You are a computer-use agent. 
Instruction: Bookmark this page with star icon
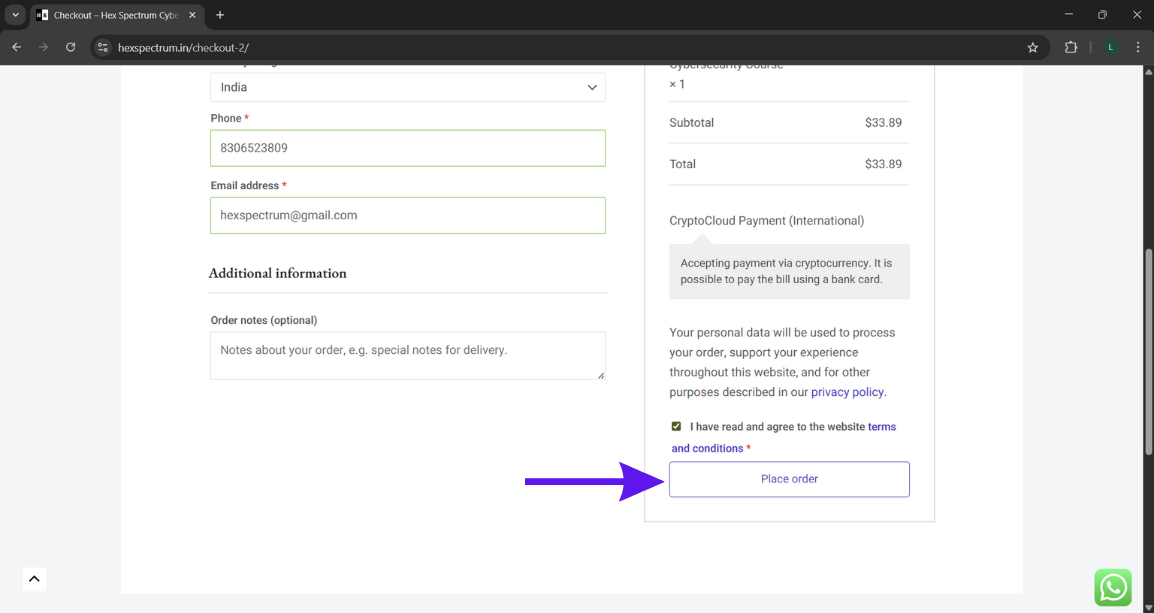pos(1032,47)
